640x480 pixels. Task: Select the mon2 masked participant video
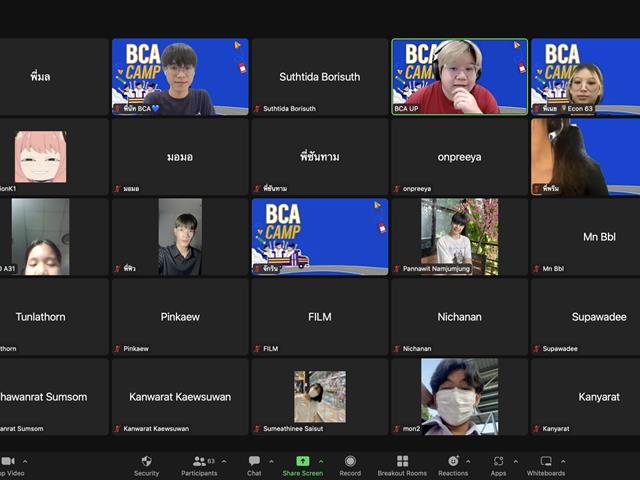pos(460,397)
